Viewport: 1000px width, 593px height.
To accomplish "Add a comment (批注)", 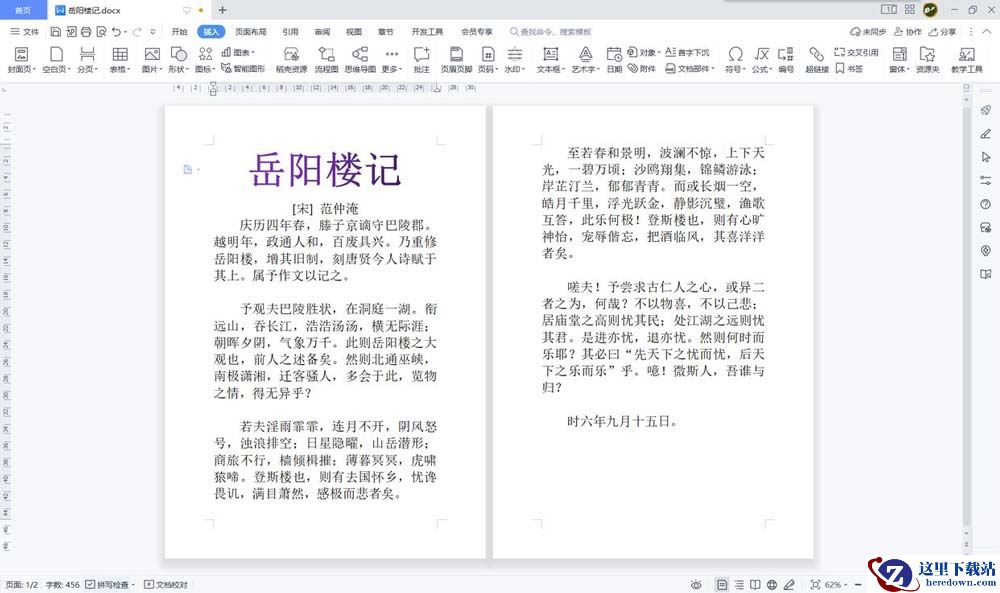I will point(422,60).
